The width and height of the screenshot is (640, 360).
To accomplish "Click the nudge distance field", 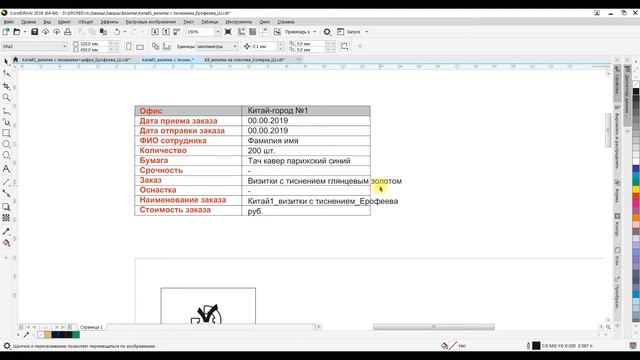I will point(264,47).
